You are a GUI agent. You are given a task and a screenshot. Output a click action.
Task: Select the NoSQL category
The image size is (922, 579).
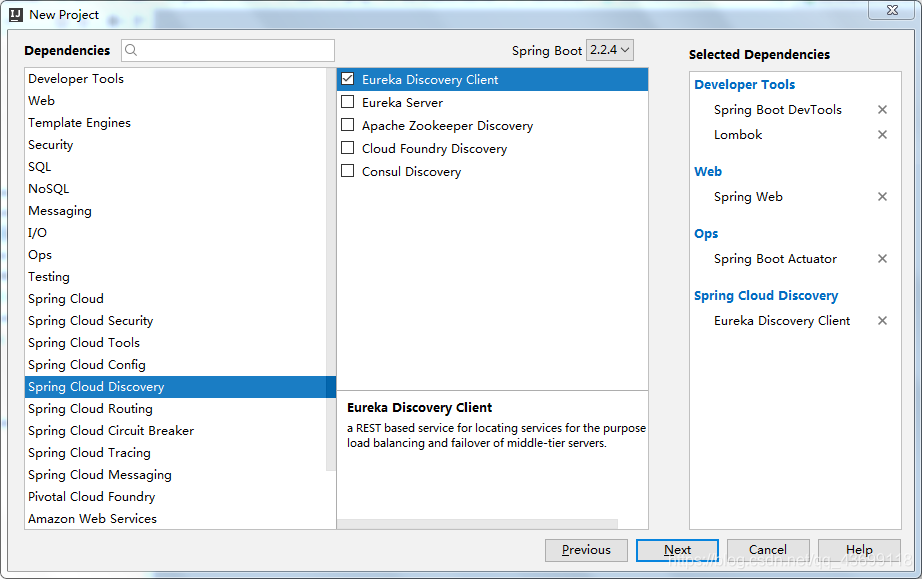[176, 189]
